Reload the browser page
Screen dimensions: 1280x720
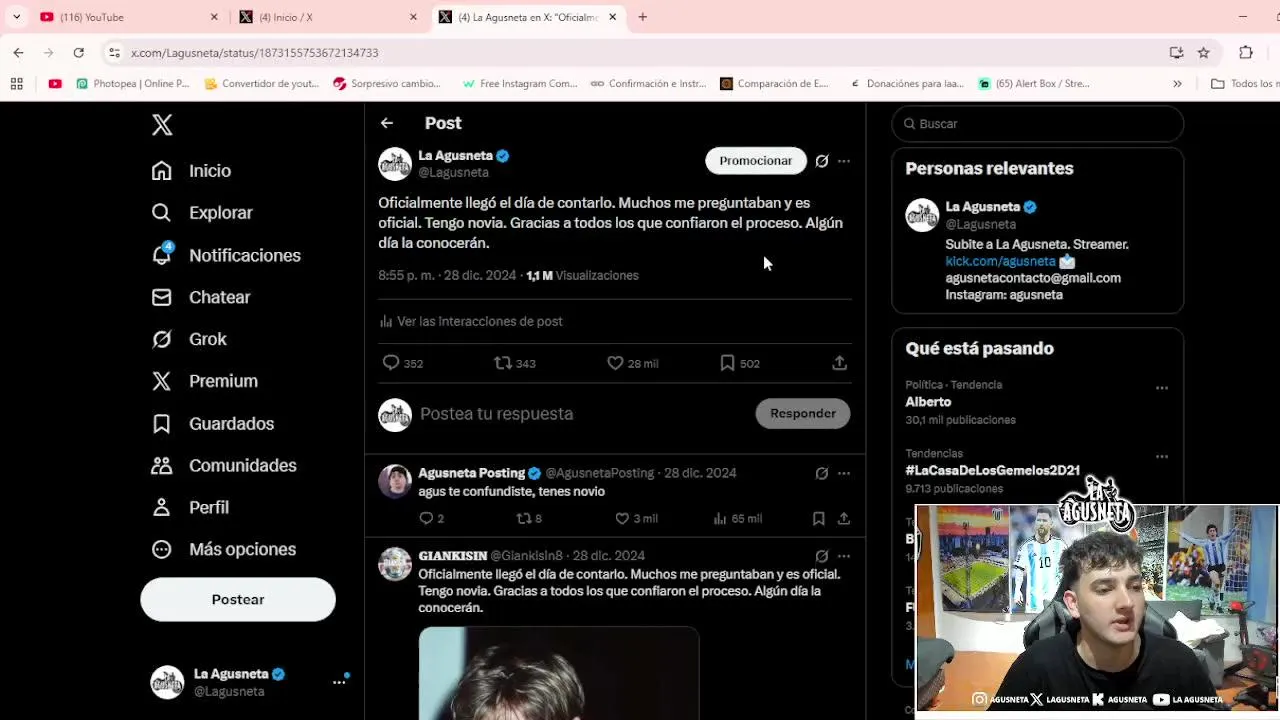[x=79, y=52]
